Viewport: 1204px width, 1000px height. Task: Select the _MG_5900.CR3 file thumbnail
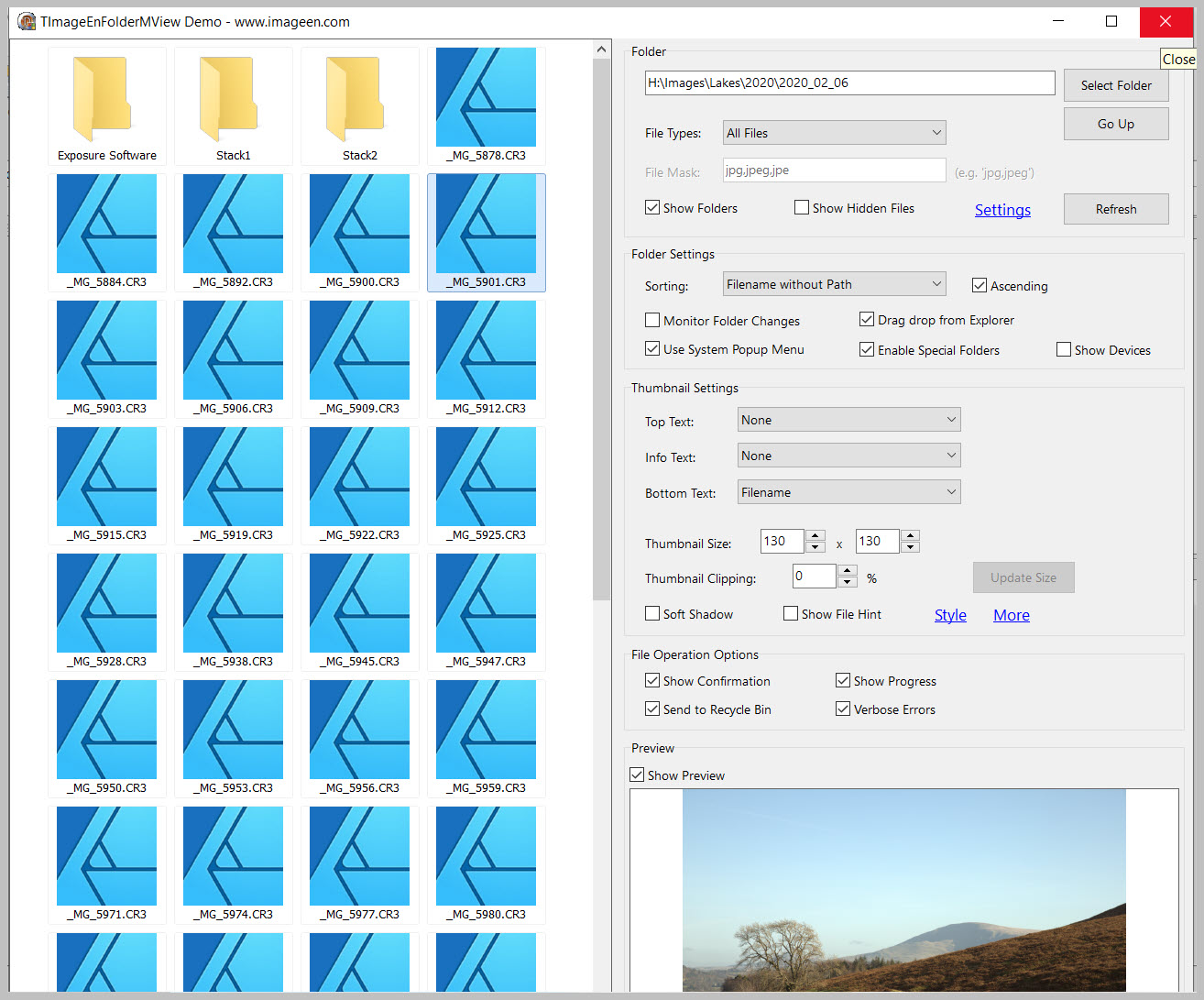pos(360,233)
